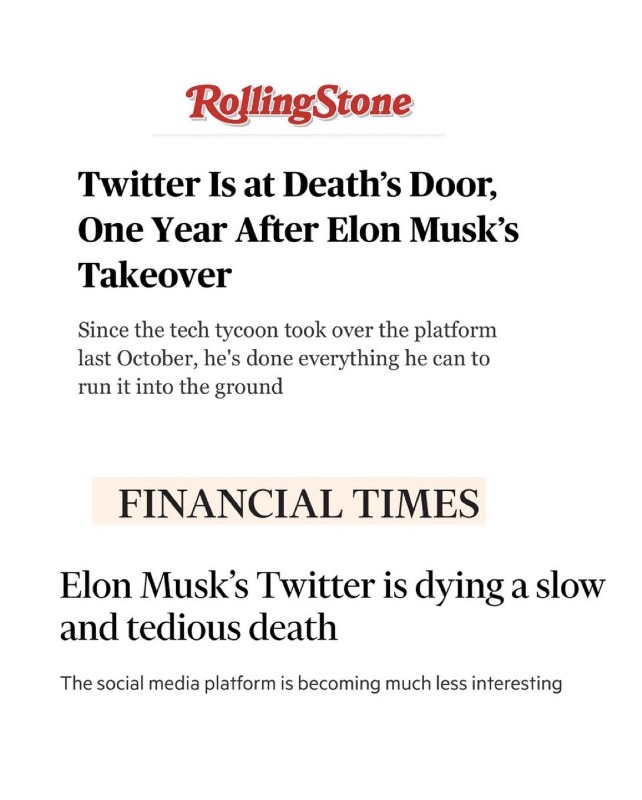Click the word "FINANCIAL" in the FT masthead
The width and height of the screenshot is (642, 800).
point(233,503)
